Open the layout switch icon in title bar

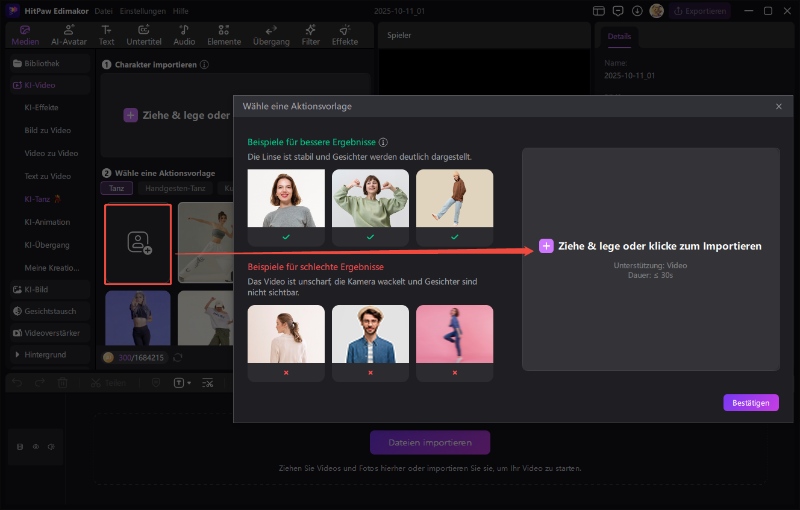pyautogui.click(x=599, y=11)
